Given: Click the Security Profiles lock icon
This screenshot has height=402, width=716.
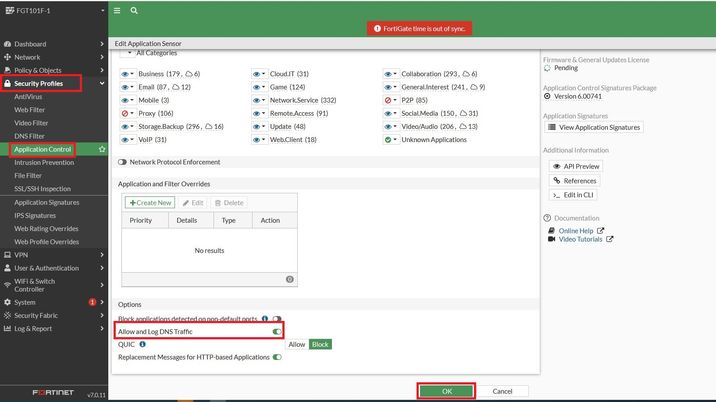Looking at the screenshot, I should coord(7,84).
